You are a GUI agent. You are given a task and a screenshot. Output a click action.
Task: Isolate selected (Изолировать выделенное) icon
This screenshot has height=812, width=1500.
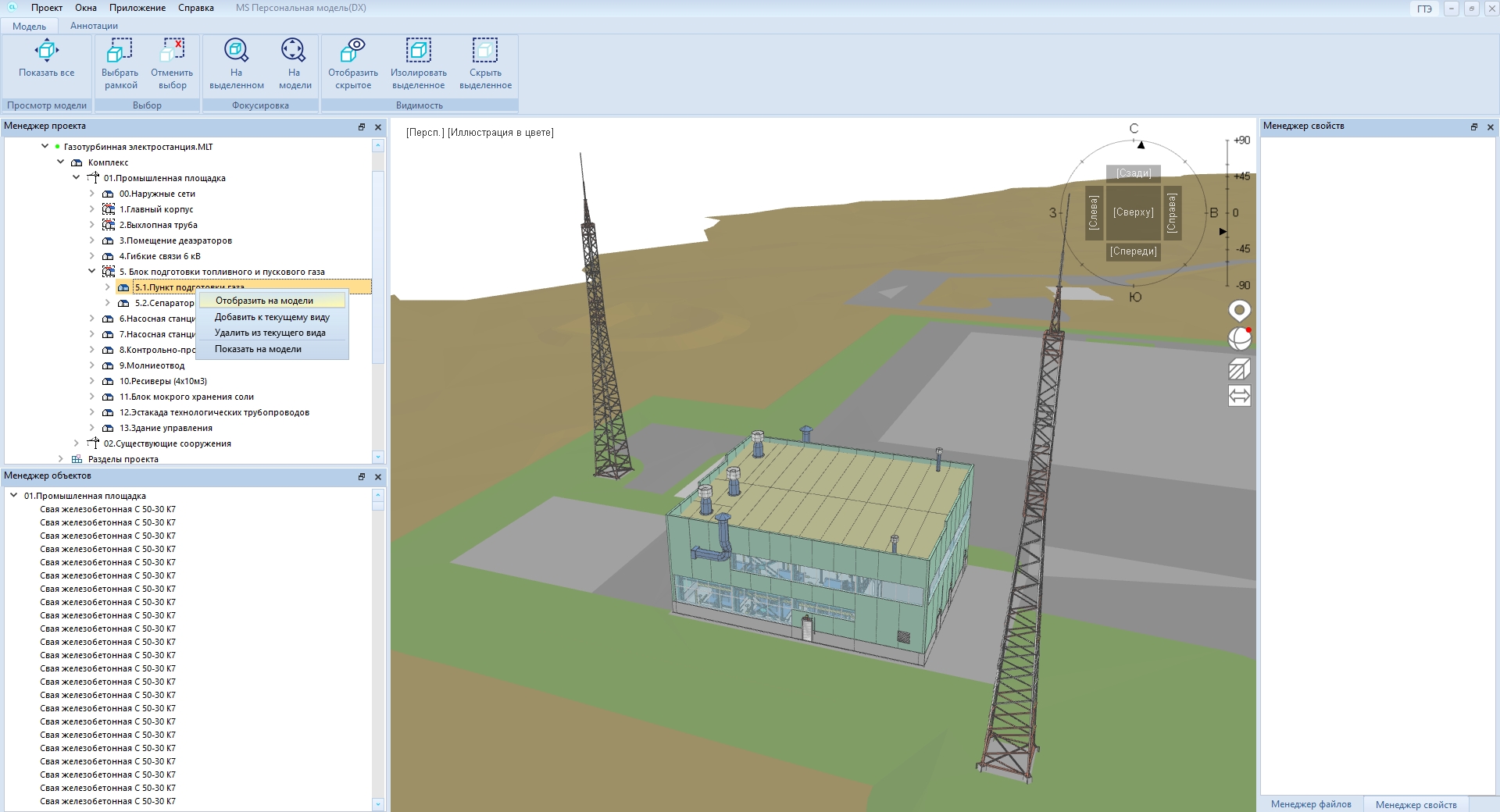tap(418, 52)
